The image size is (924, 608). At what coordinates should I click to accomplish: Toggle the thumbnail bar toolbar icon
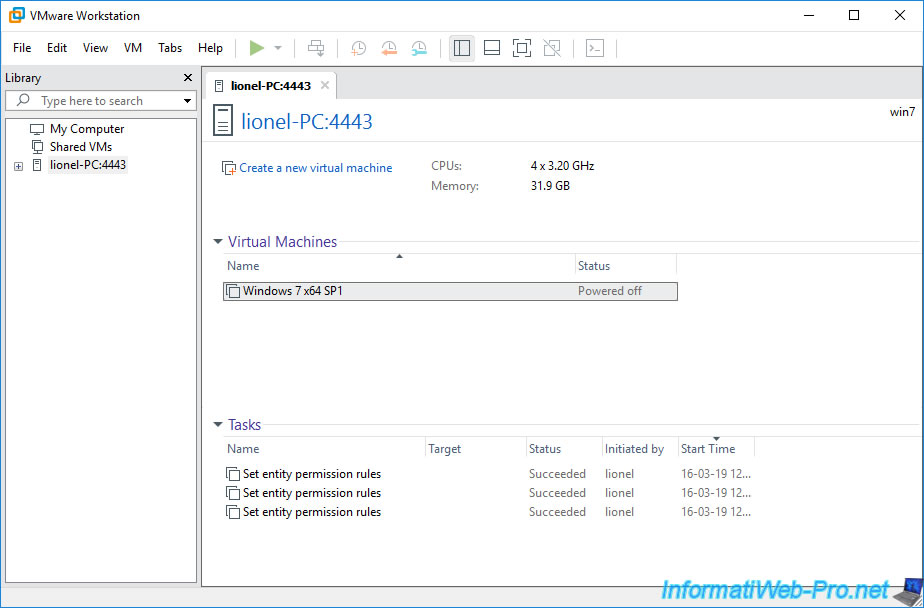(492, 48)
